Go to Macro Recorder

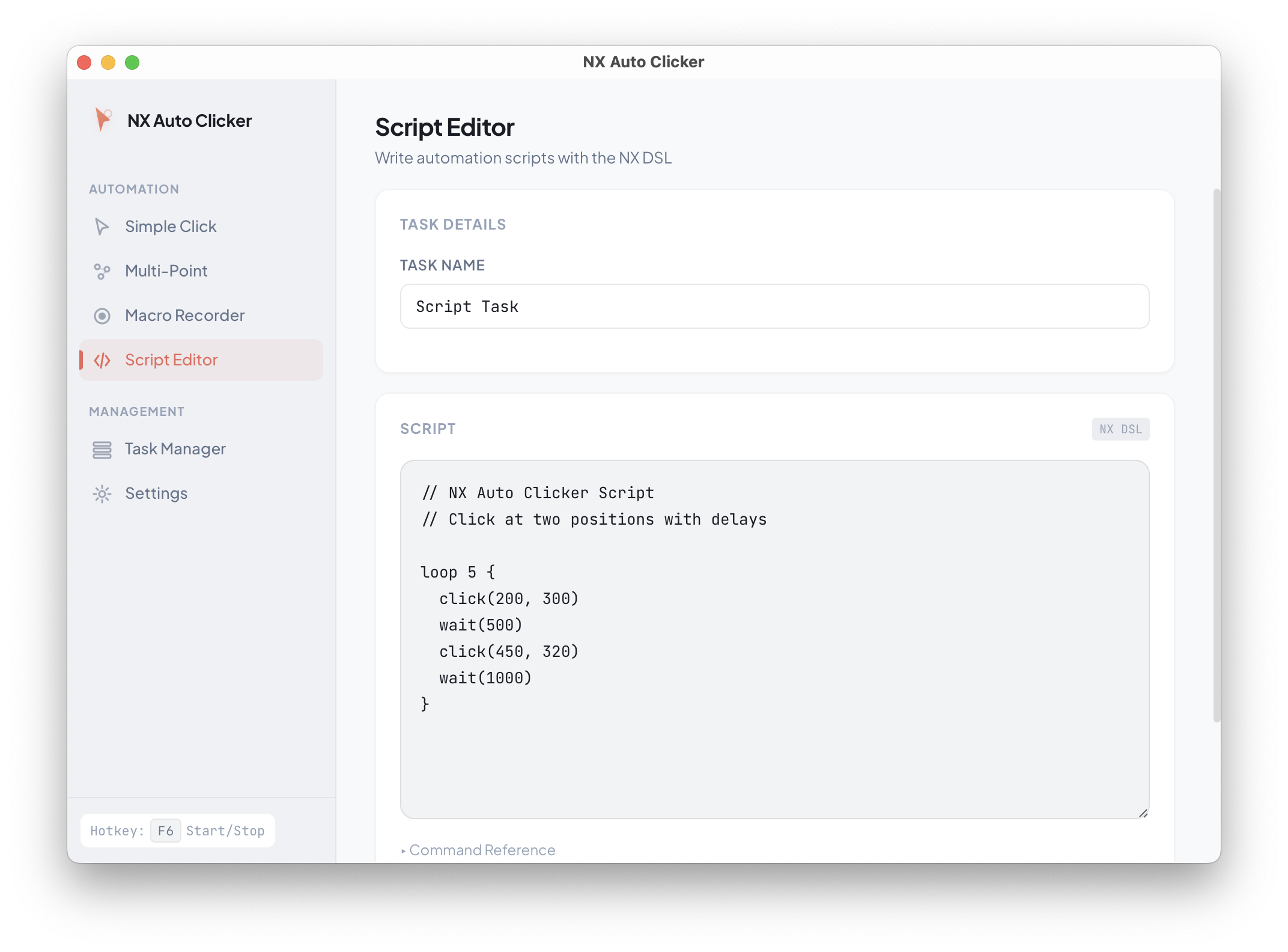coord(184,316)
